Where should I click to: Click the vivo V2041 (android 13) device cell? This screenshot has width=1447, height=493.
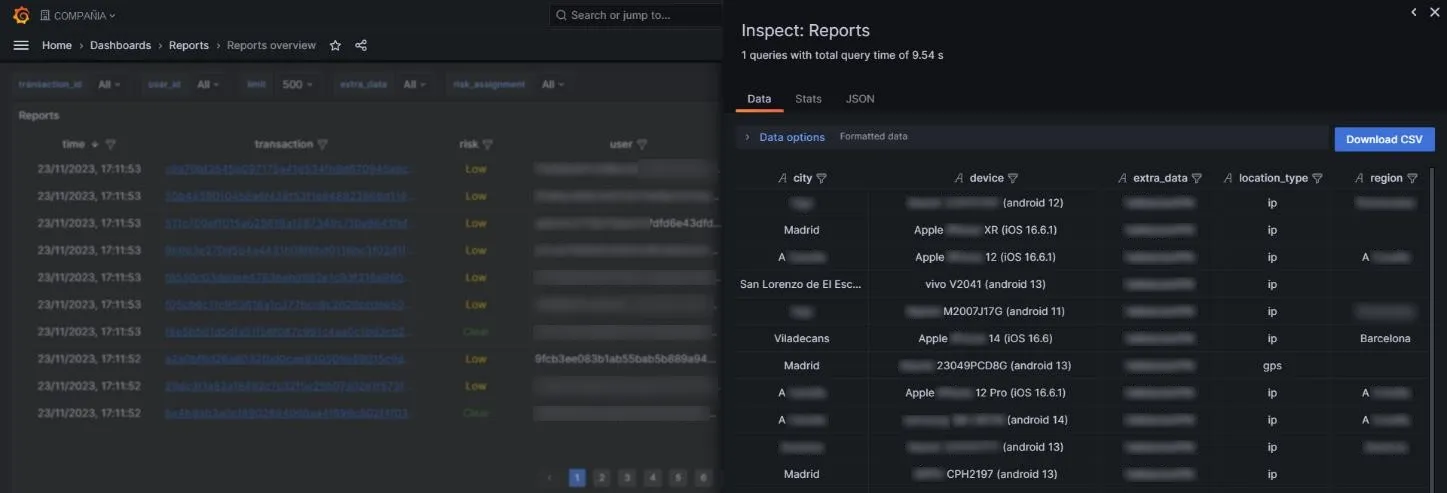point(986,284)
